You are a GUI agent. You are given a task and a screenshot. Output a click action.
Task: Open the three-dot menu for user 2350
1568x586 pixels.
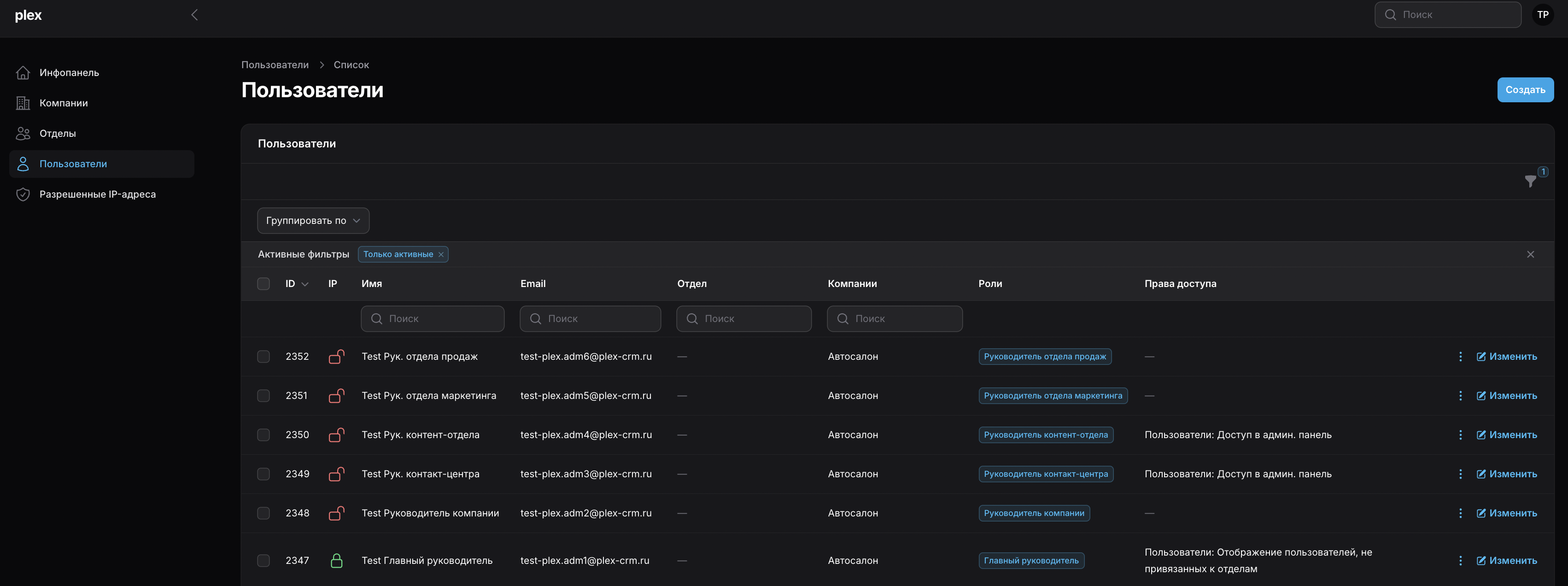click(1460, 435)
